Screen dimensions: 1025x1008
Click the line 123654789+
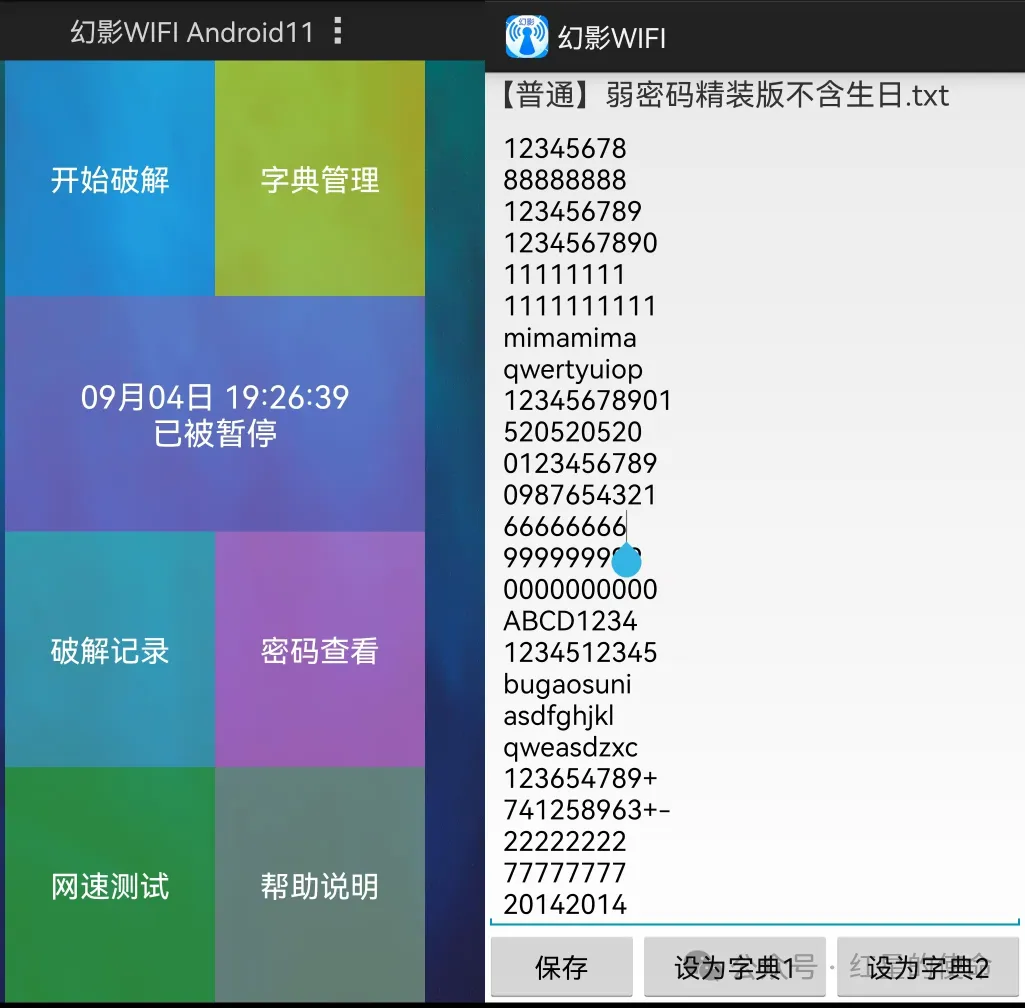point(580,778)
